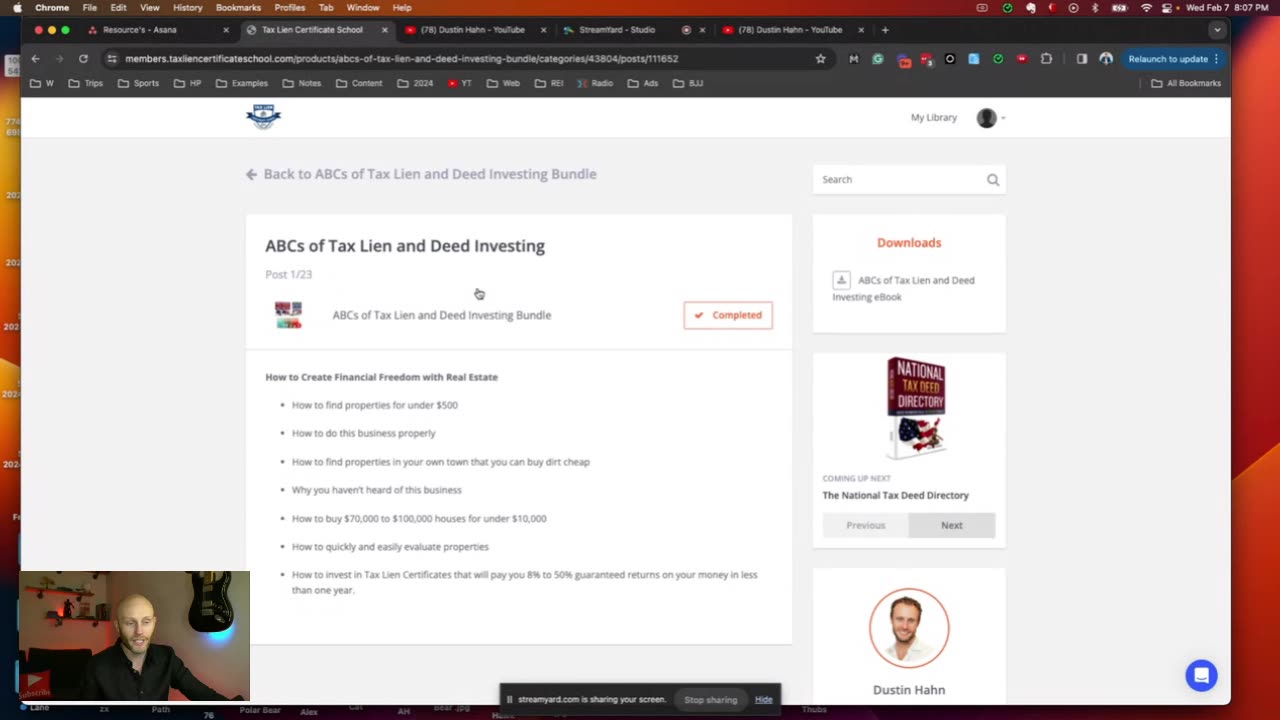This screenshot has width=1280, height=720.
Task: Click the blue document extension icon
Action: 974,59
